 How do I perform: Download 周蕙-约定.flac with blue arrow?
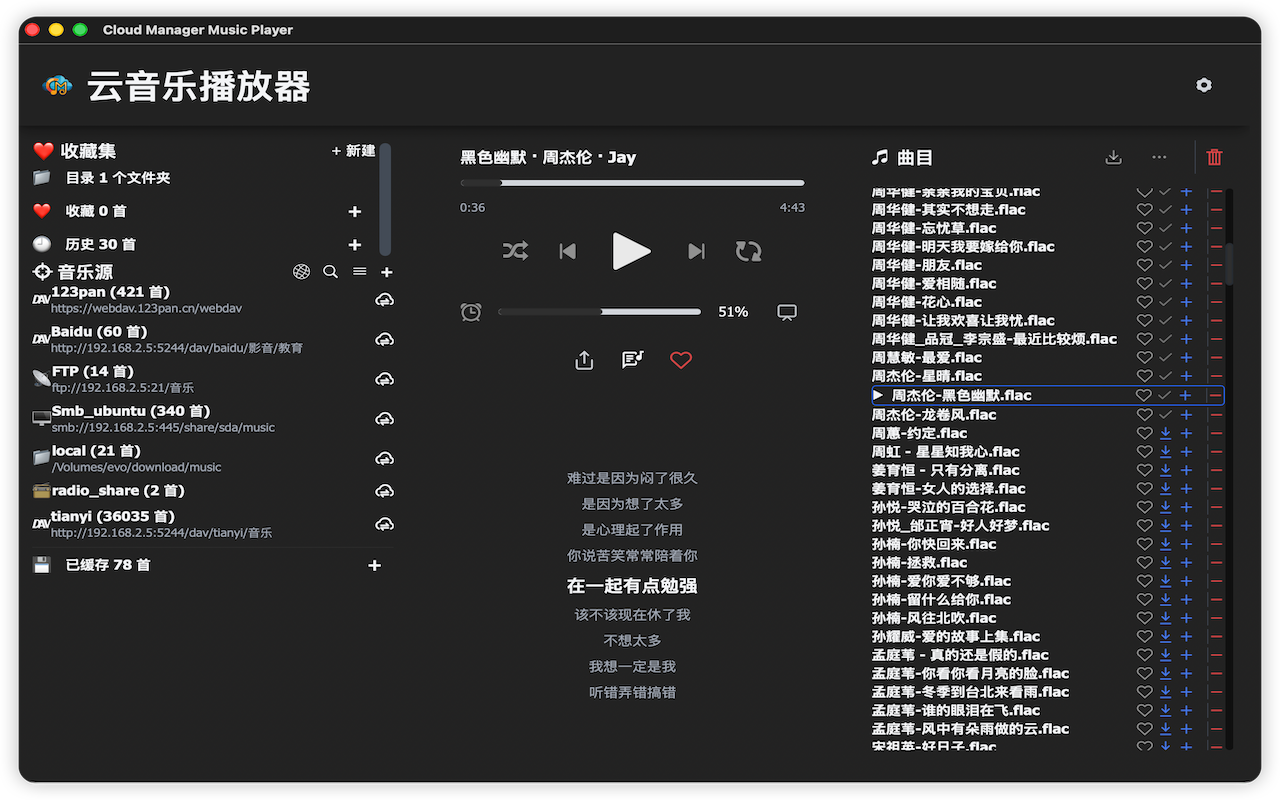(x=1165, y=433)
